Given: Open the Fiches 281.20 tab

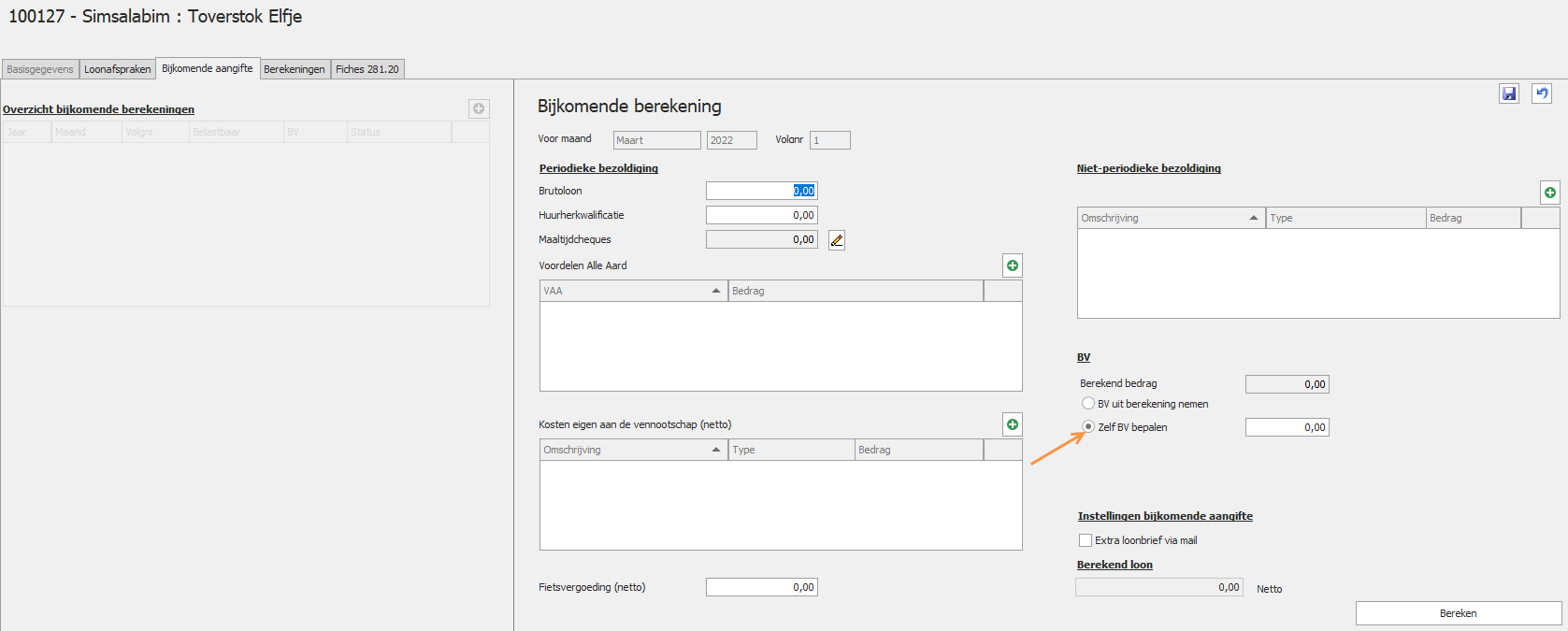Looking at the screenshot, I should 367,69.
